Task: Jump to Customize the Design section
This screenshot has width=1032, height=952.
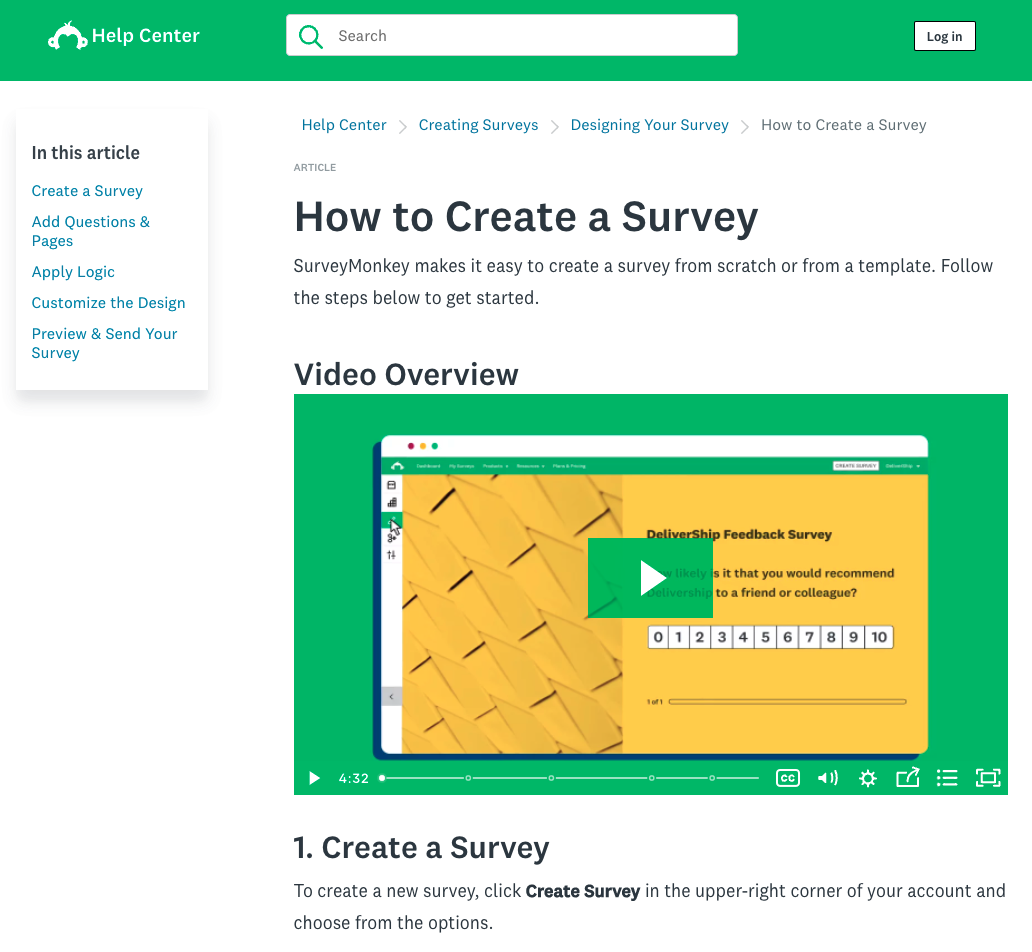Action: 109,303
